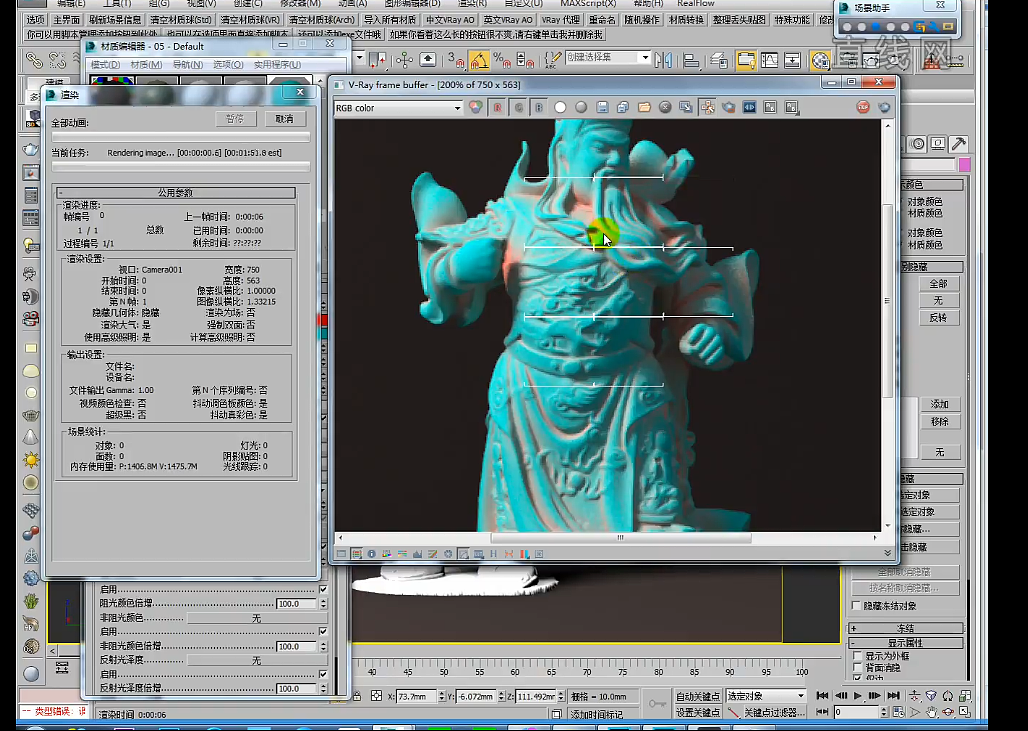
Task: Click the 自动关键点 button
Action: (698, 696)
